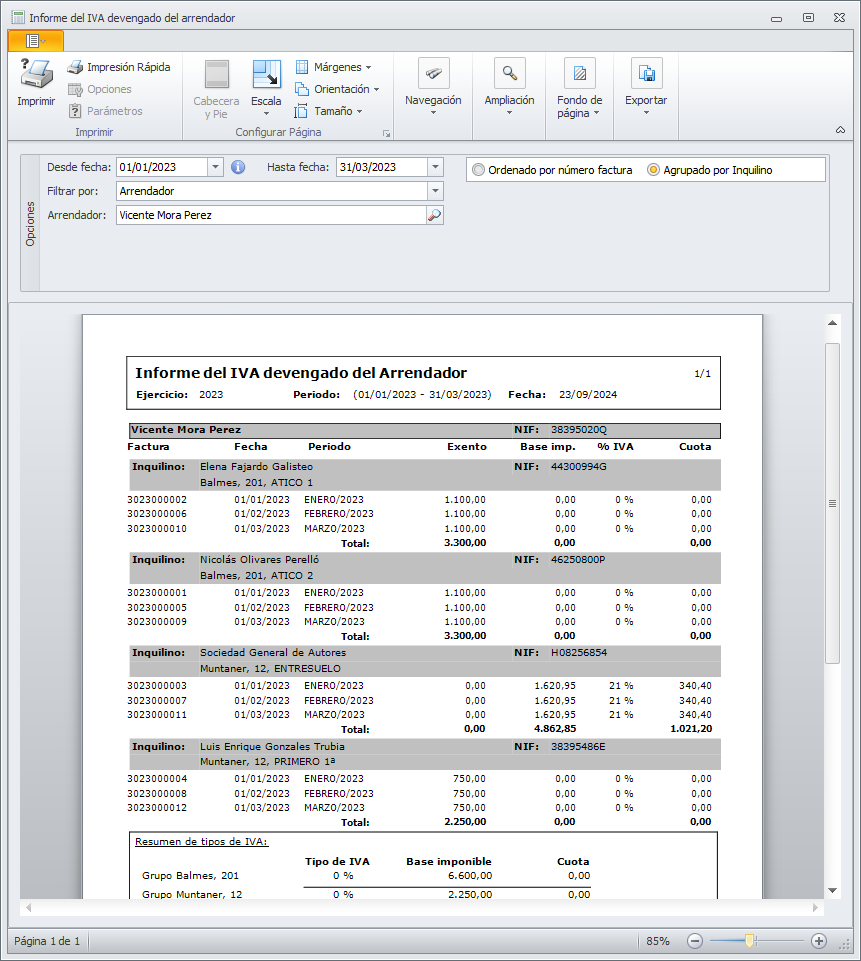Expand the Hasta fecha date picker
The image size is (861, 961).
point(435,167)
